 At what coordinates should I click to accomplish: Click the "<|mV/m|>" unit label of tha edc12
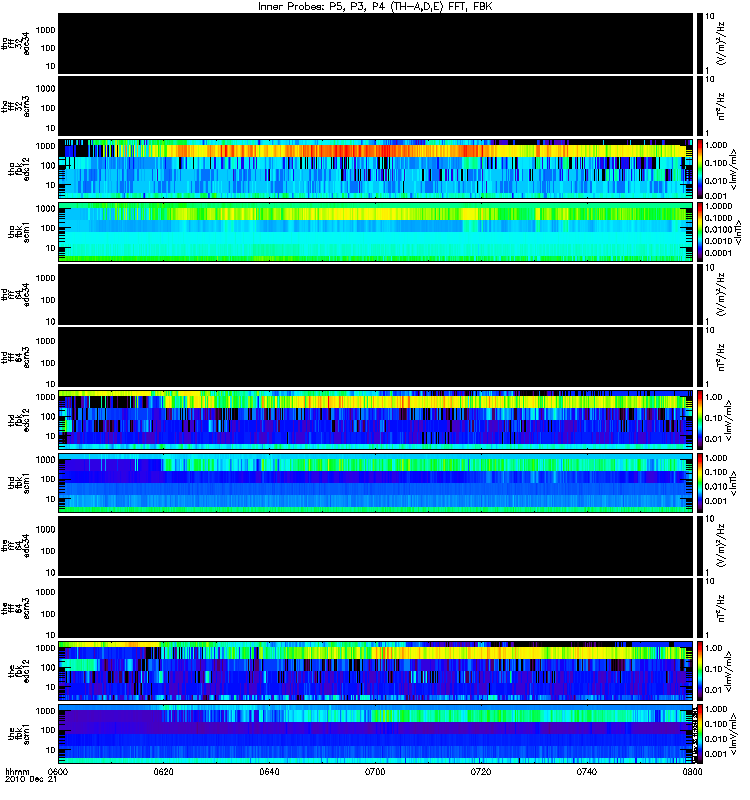point(734,169)
